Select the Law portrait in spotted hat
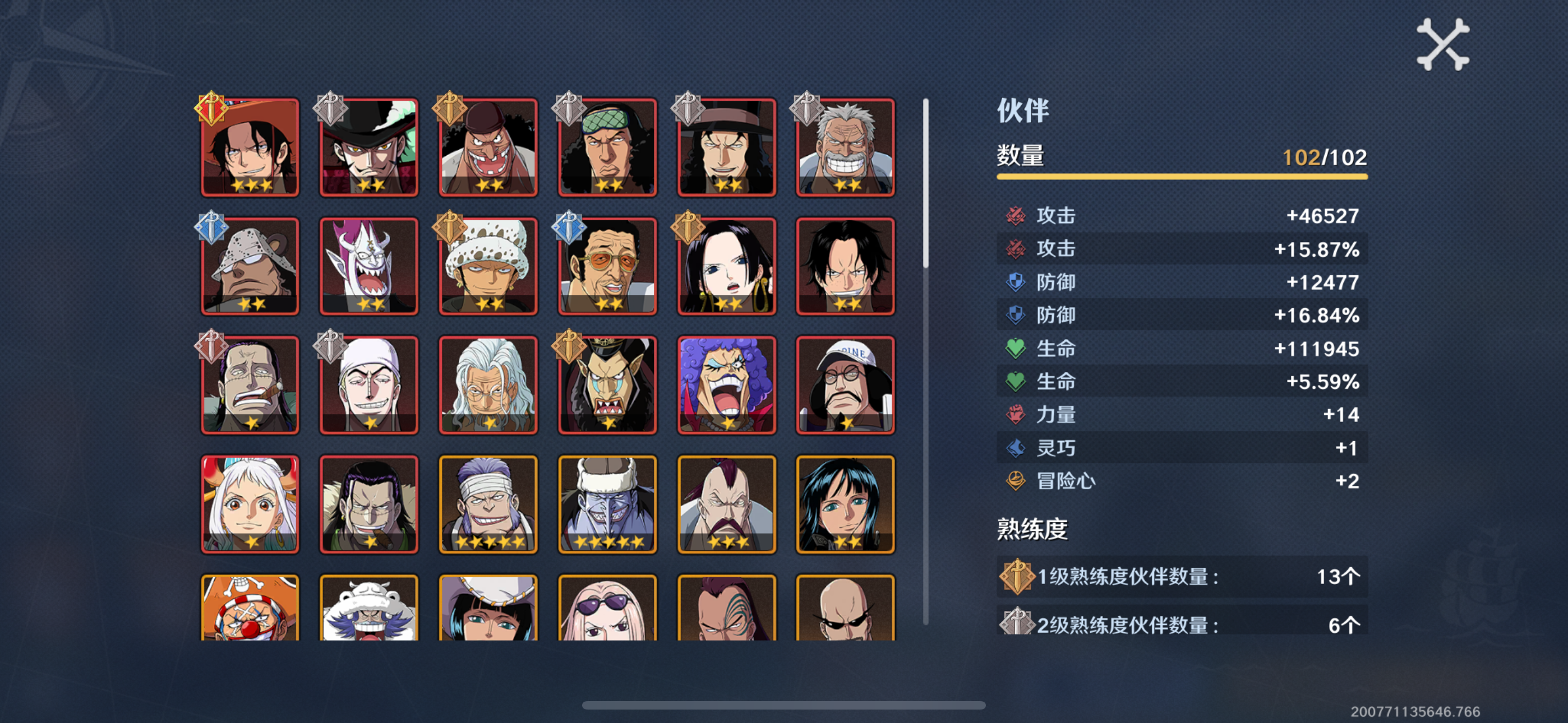Image resolution: width=1568 pixels, height=723 pixels. [488, 266]
